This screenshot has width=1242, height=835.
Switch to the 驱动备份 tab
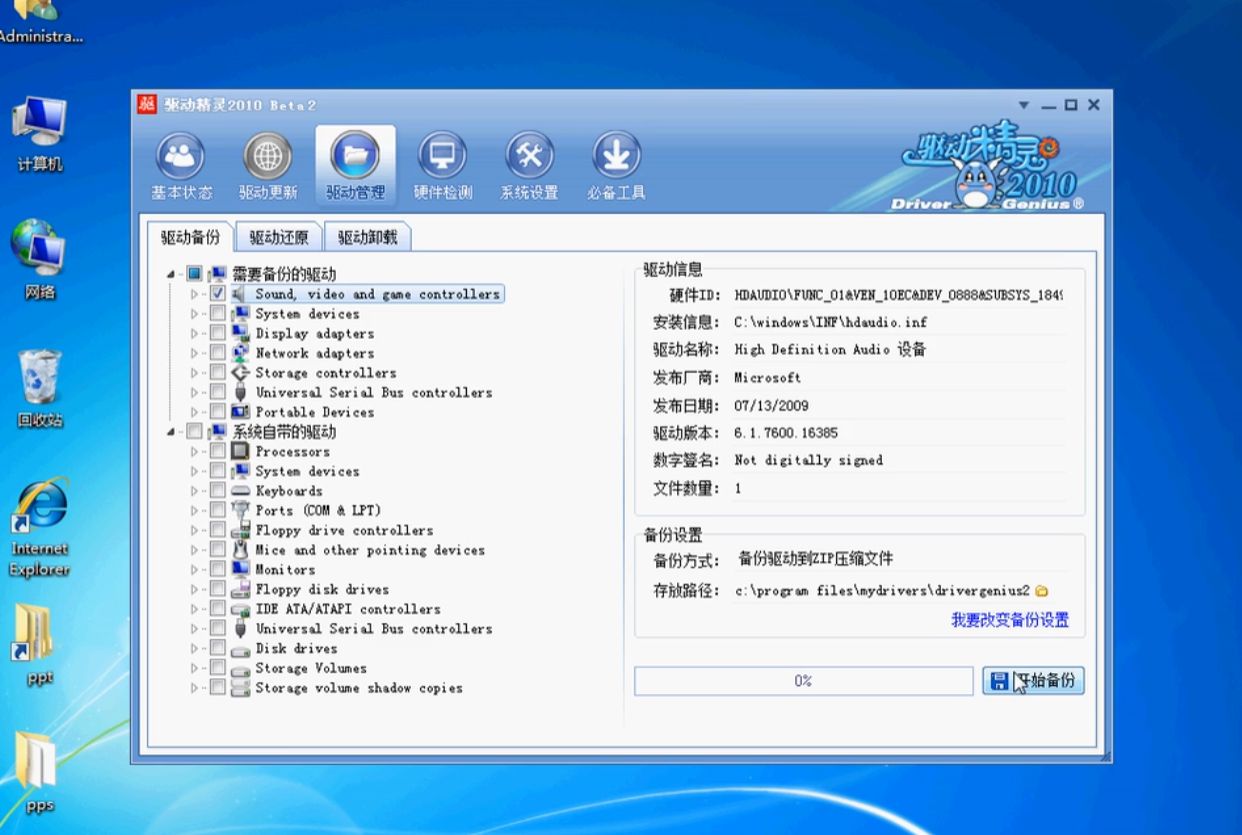(191, 237)
